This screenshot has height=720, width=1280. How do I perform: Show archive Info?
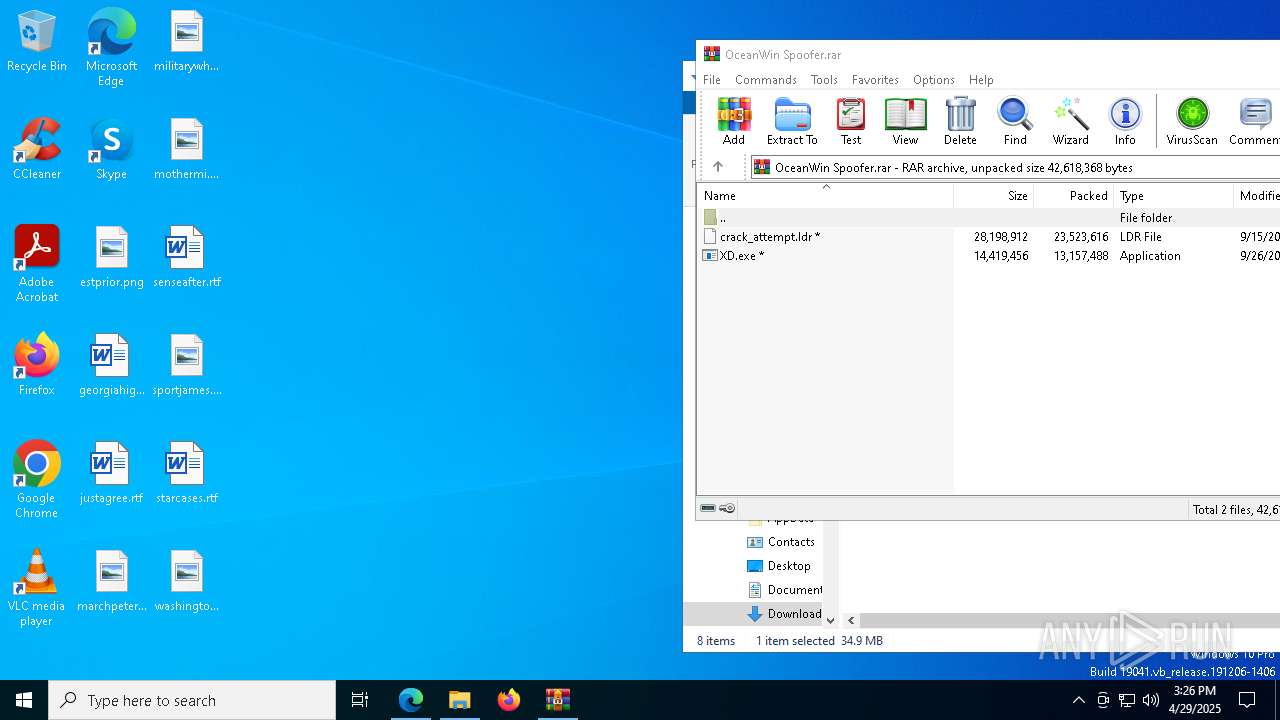pyautogui.click(x=1125, y=121)
